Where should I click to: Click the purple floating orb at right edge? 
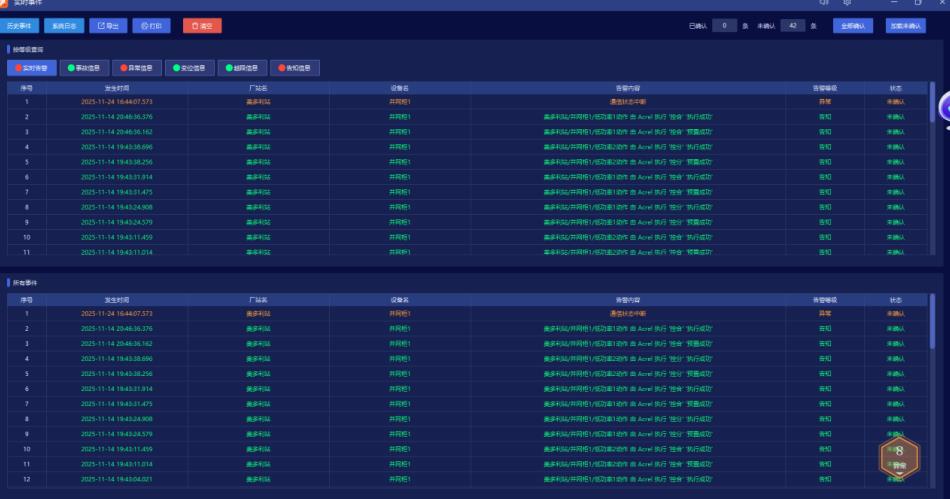[942, 103]
